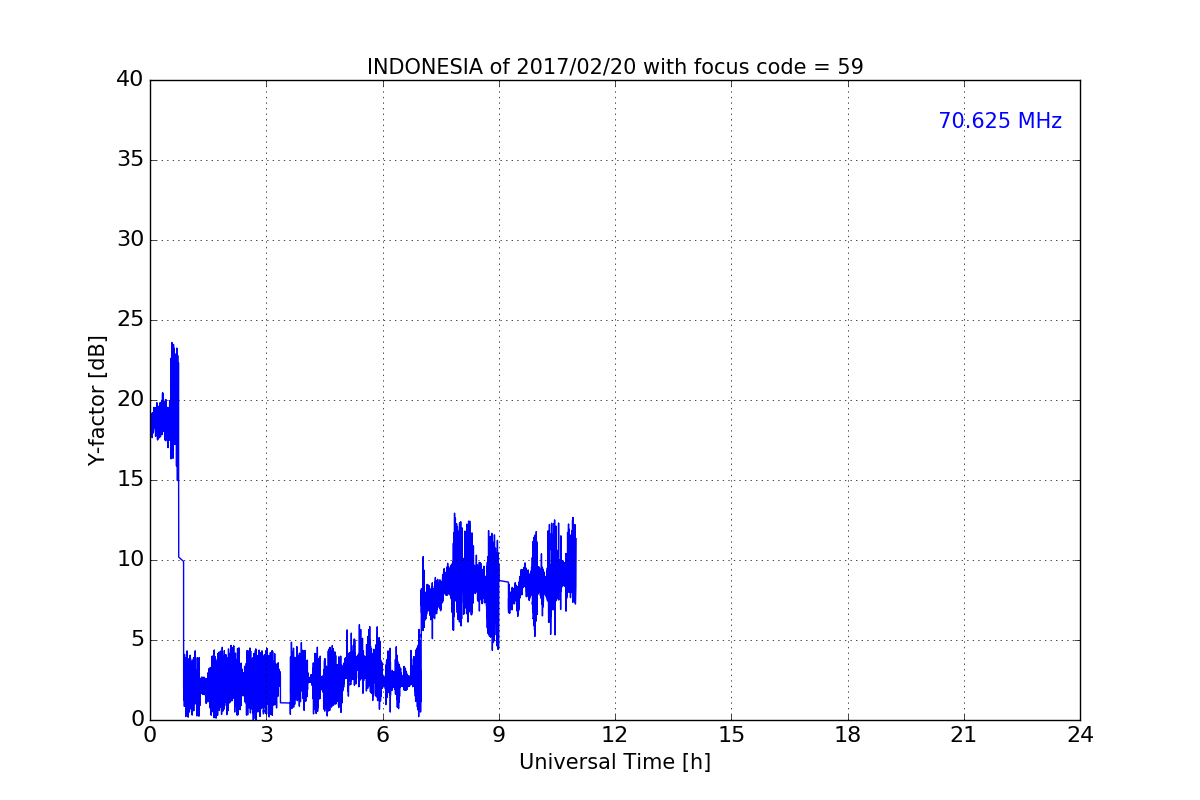
Task: Click the x-axis tick label 24
Action: (1080, 735)
